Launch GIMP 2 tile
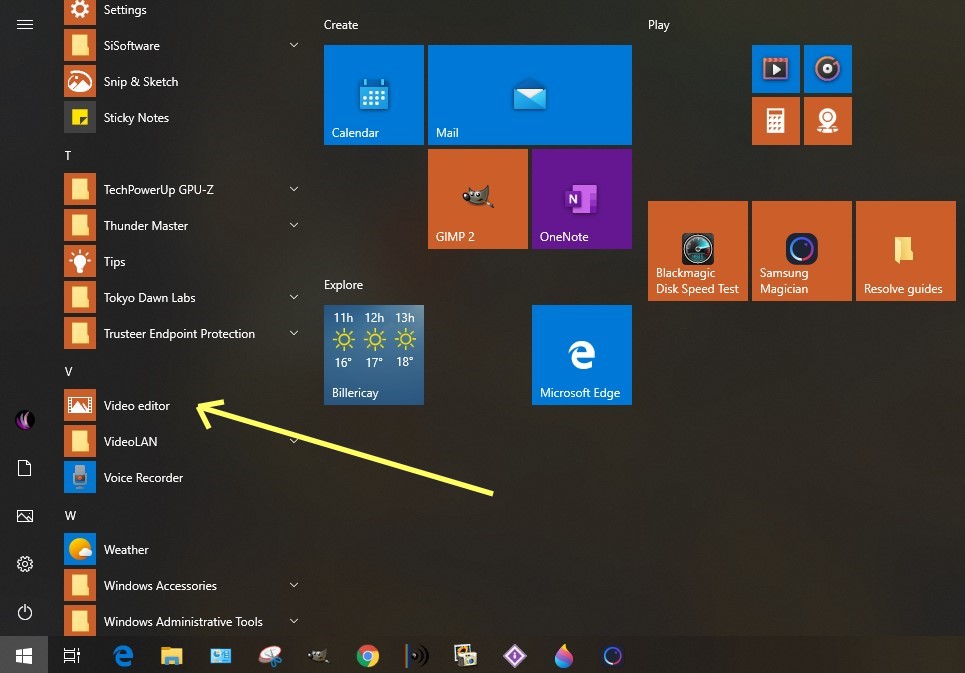The width and height of the screenshot is (965, 673). [478, 199]
